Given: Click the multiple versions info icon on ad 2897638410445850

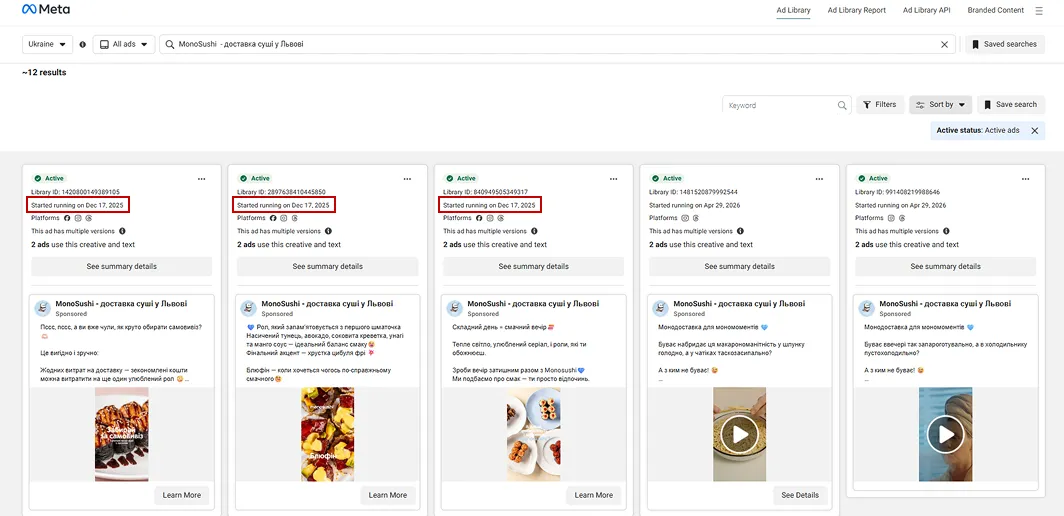Looking at the screenshot, I should pyautogui.click(x=328, y=231).
